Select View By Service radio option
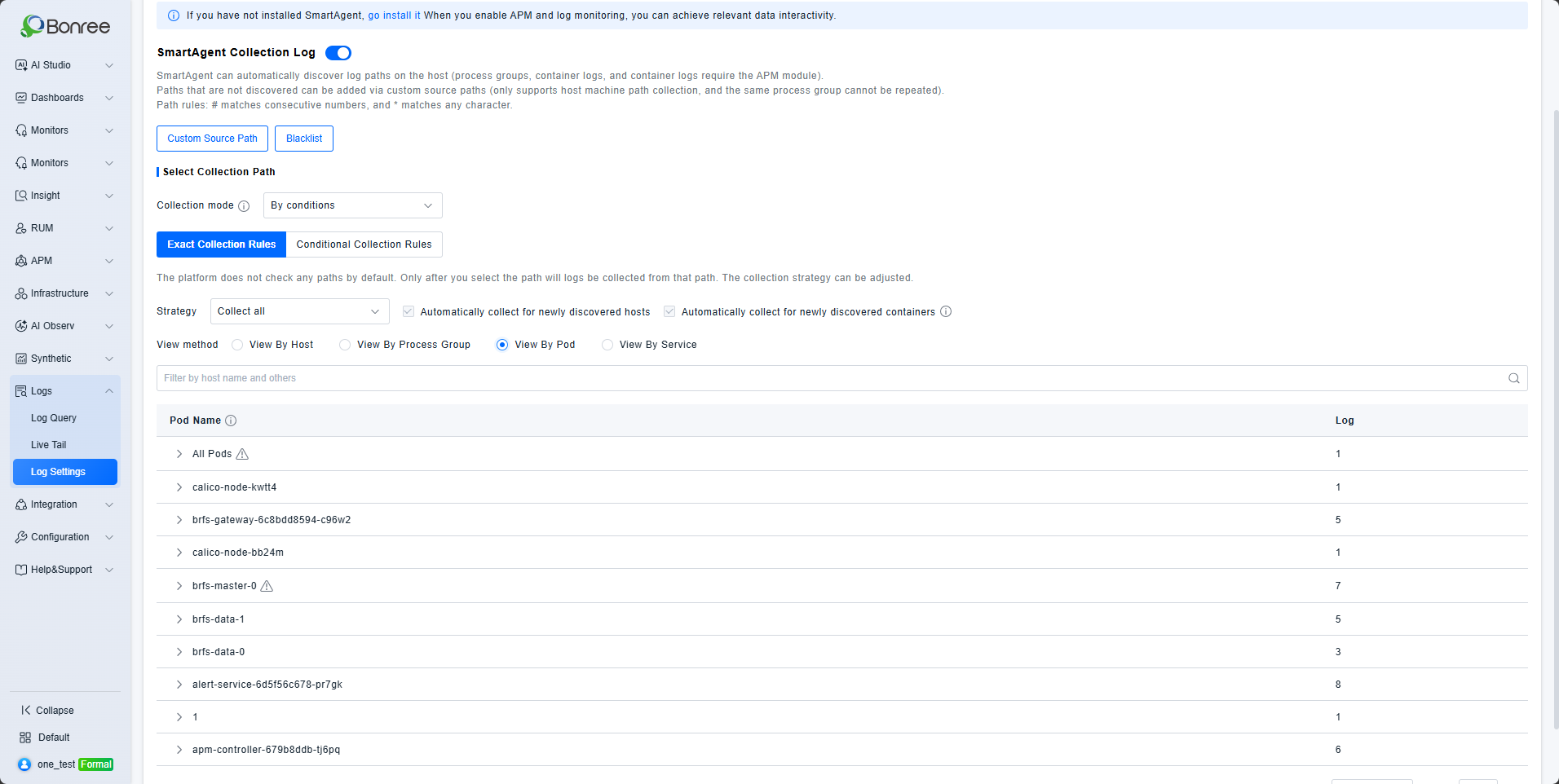 click(x=607, y=345)
